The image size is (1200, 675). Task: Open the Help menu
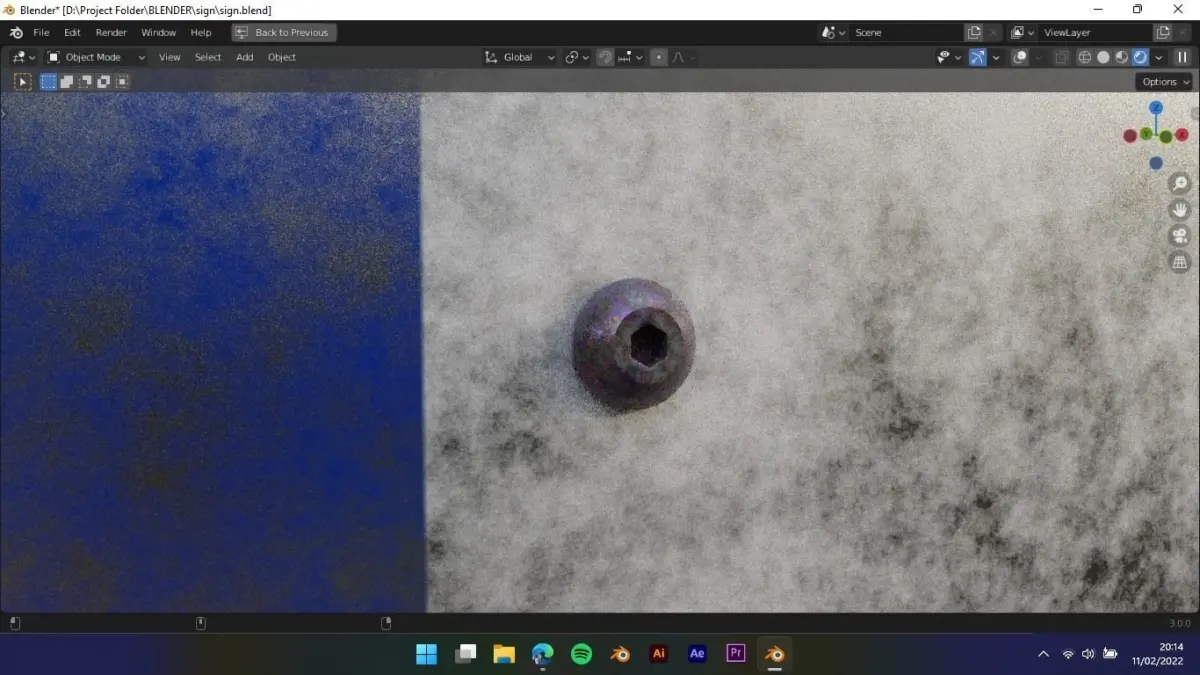pyautogui.click(x=201, y=32)
